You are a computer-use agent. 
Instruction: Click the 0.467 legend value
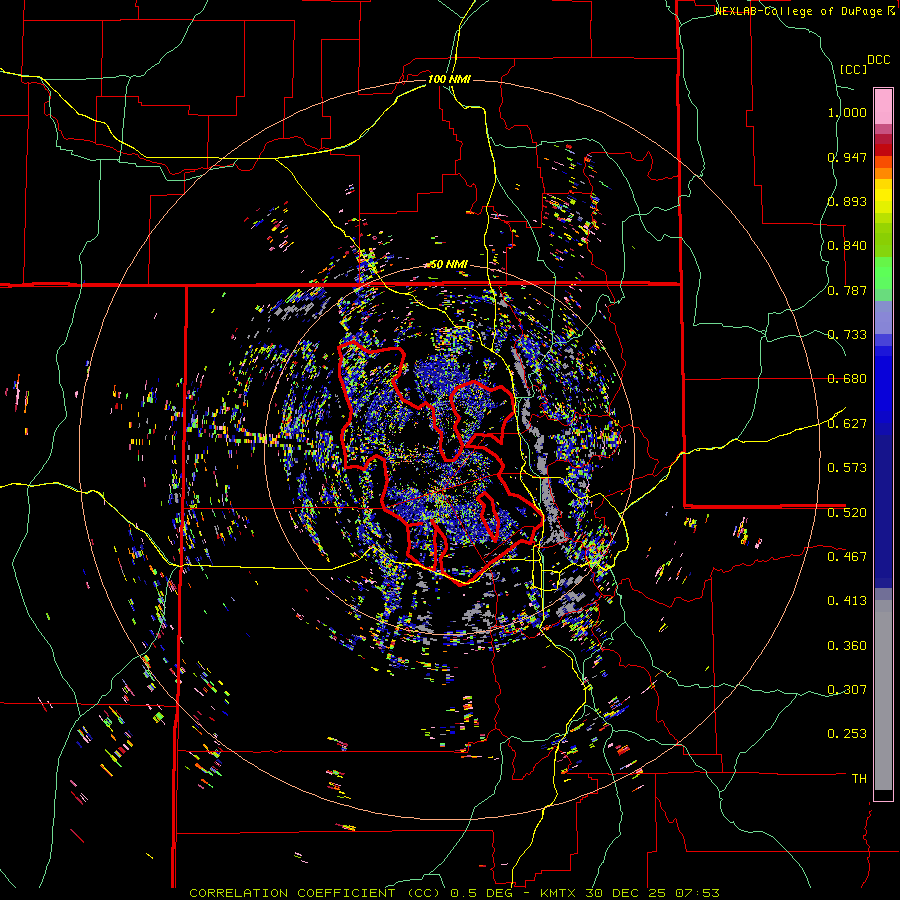click(847, 556)
